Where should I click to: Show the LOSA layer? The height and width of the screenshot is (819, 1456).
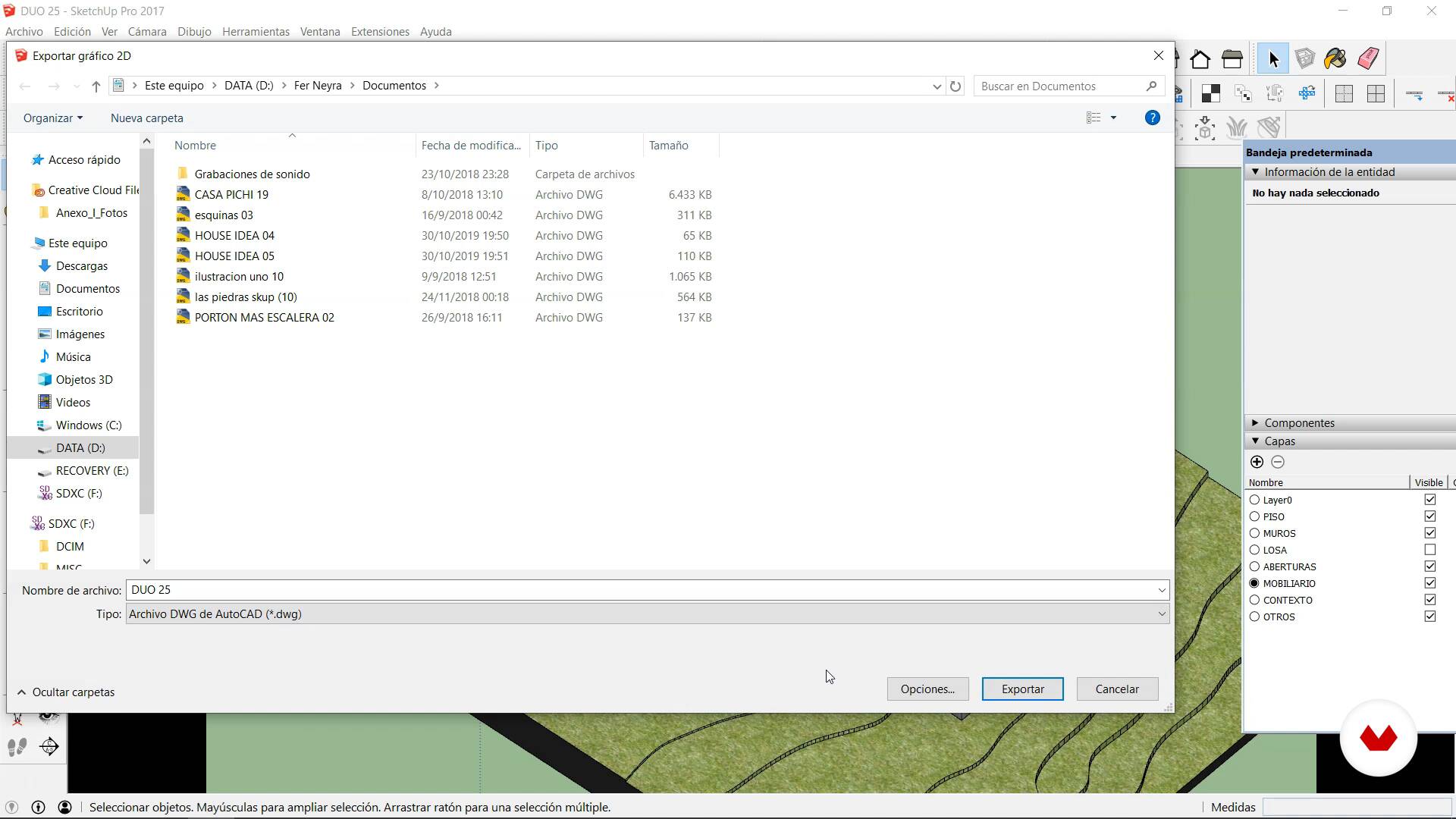tap(1430, 550)
